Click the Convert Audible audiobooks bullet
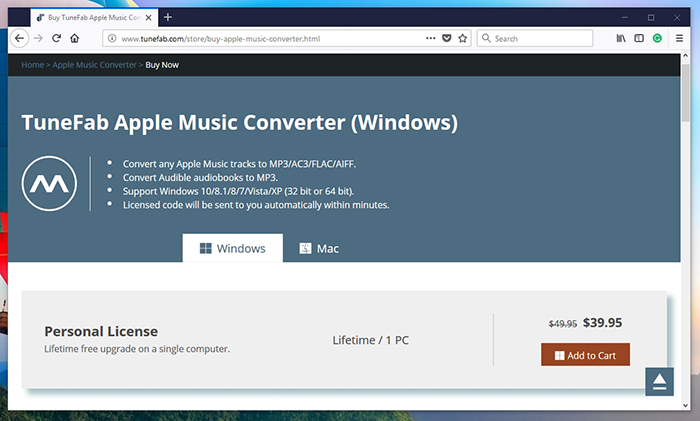This screenshot has height=421, width=700. click(x=200, y=178)
